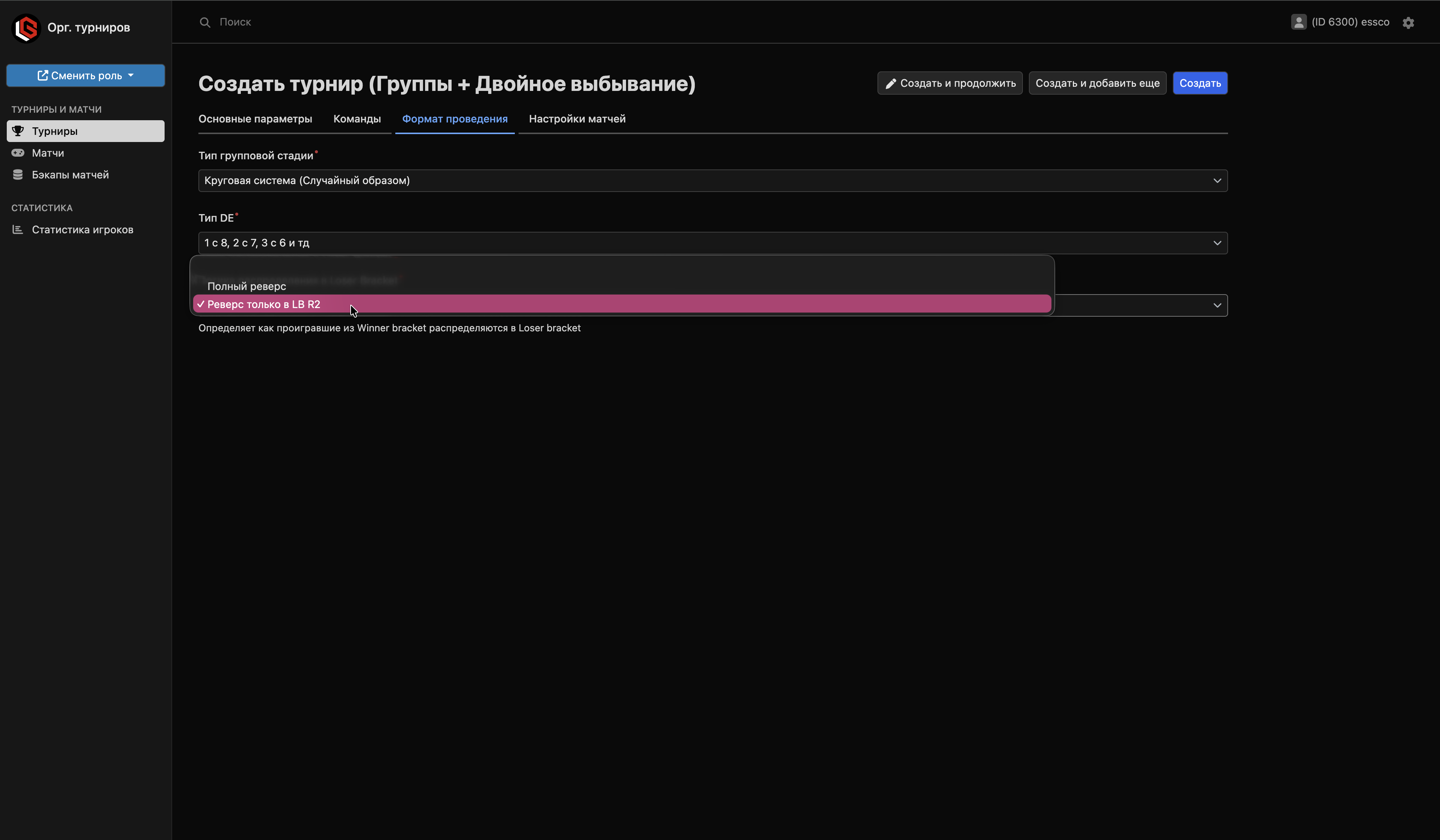Click the database icon beside Бэкапы матчей
The image size is (1440, 840).
point(18,175)
